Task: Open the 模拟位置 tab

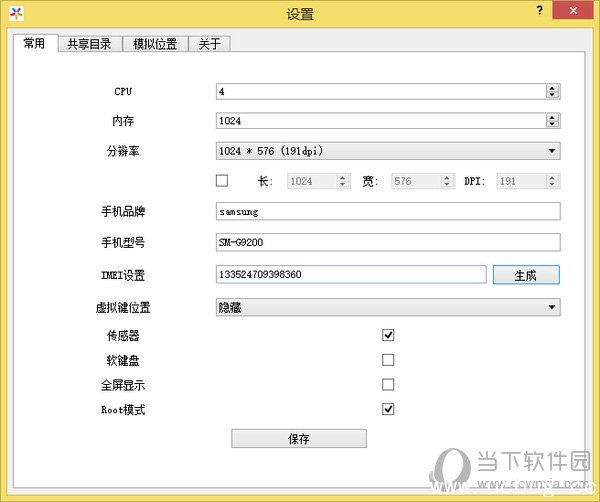Action: coord(155,44)
